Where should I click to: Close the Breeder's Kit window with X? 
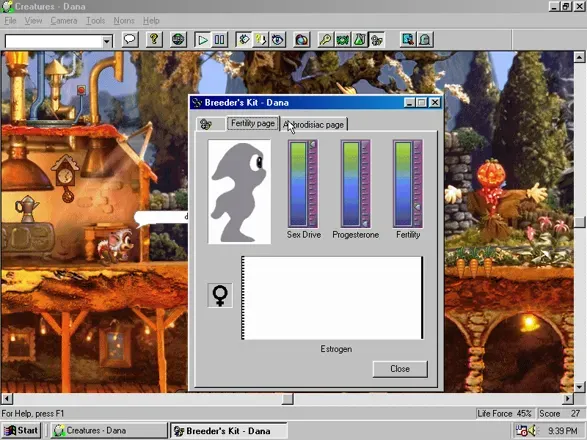pos(435,103)
